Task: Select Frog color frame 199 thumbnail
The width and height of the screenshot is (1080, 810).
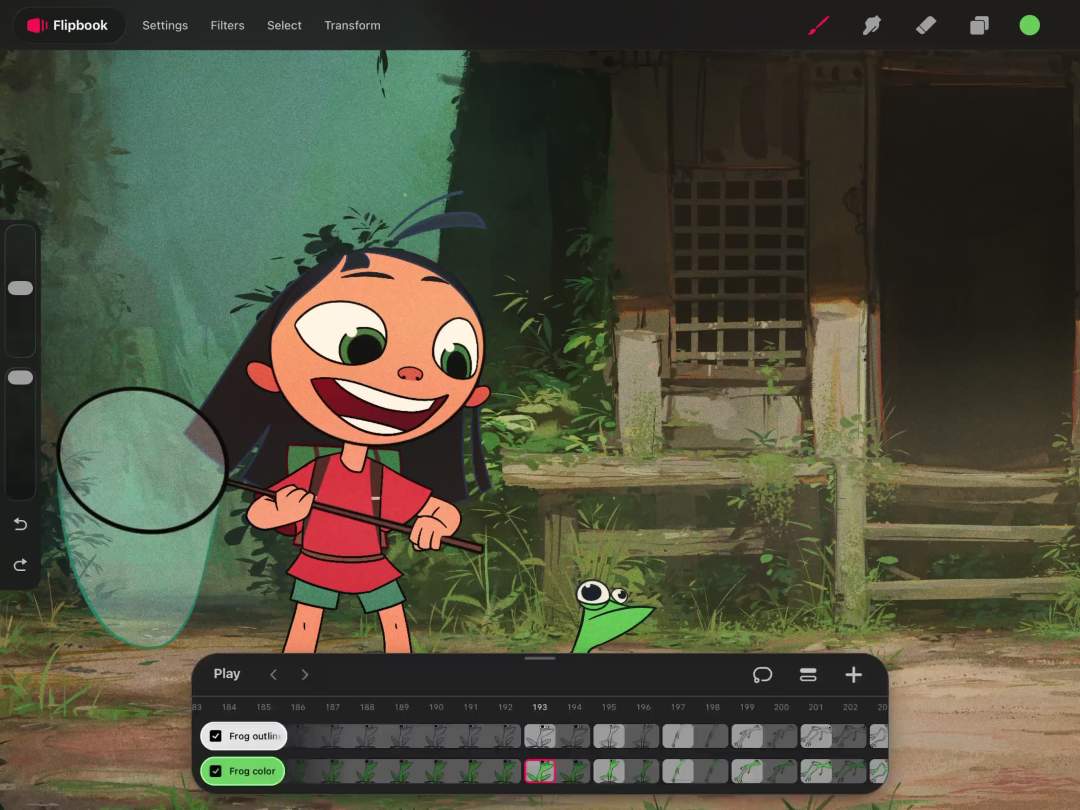Action: tap(747, 771)
